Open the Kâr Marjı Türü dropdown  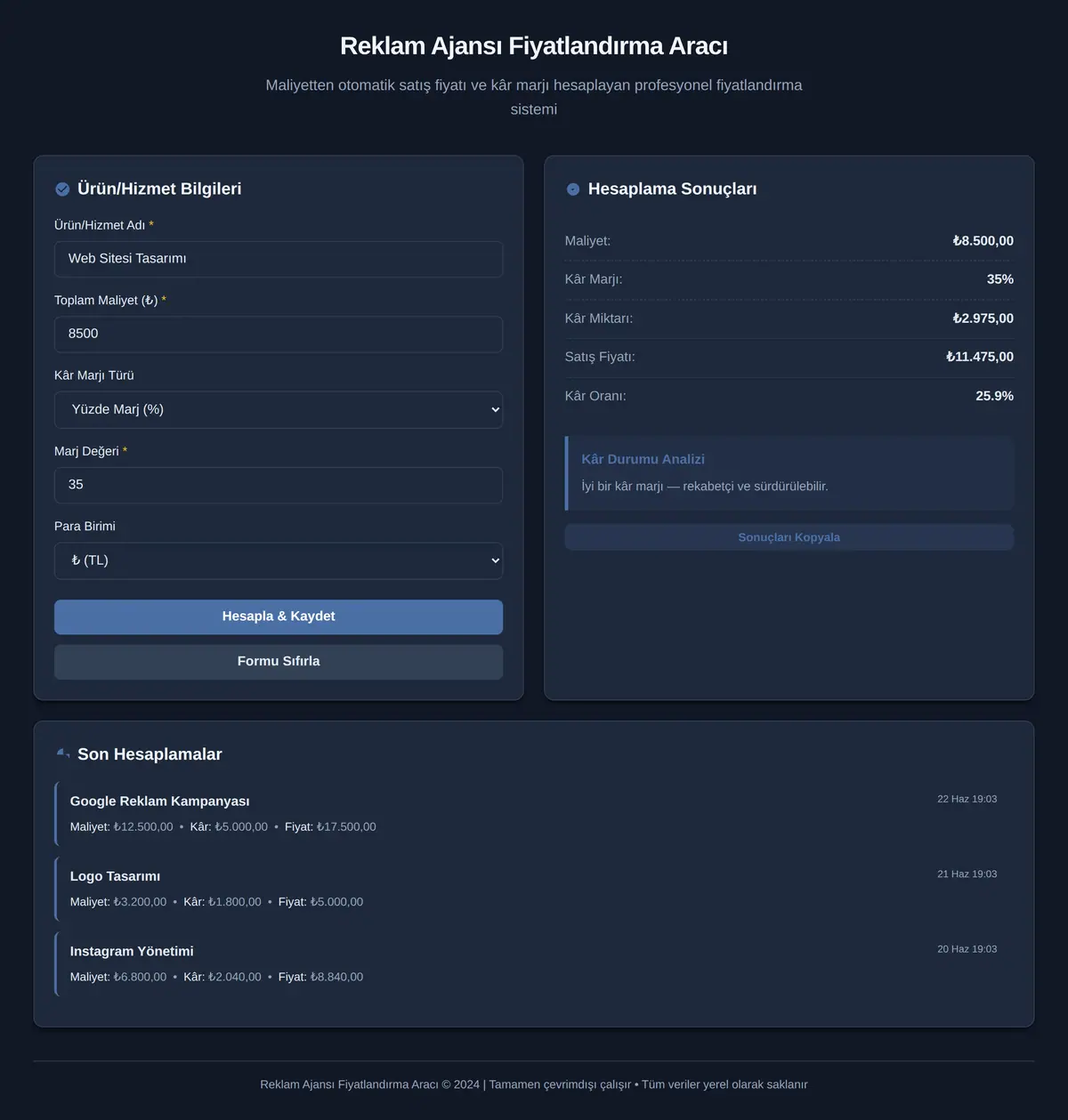[x=279, y=410]
